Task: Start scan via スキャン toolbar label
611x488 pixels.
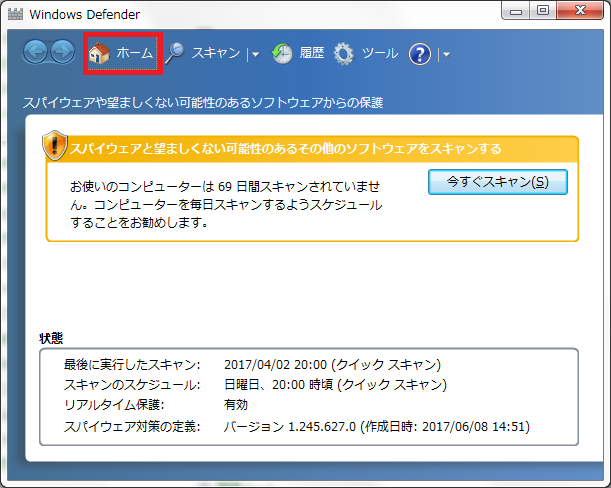Action: pyautogui.click(x=216, y=53)
